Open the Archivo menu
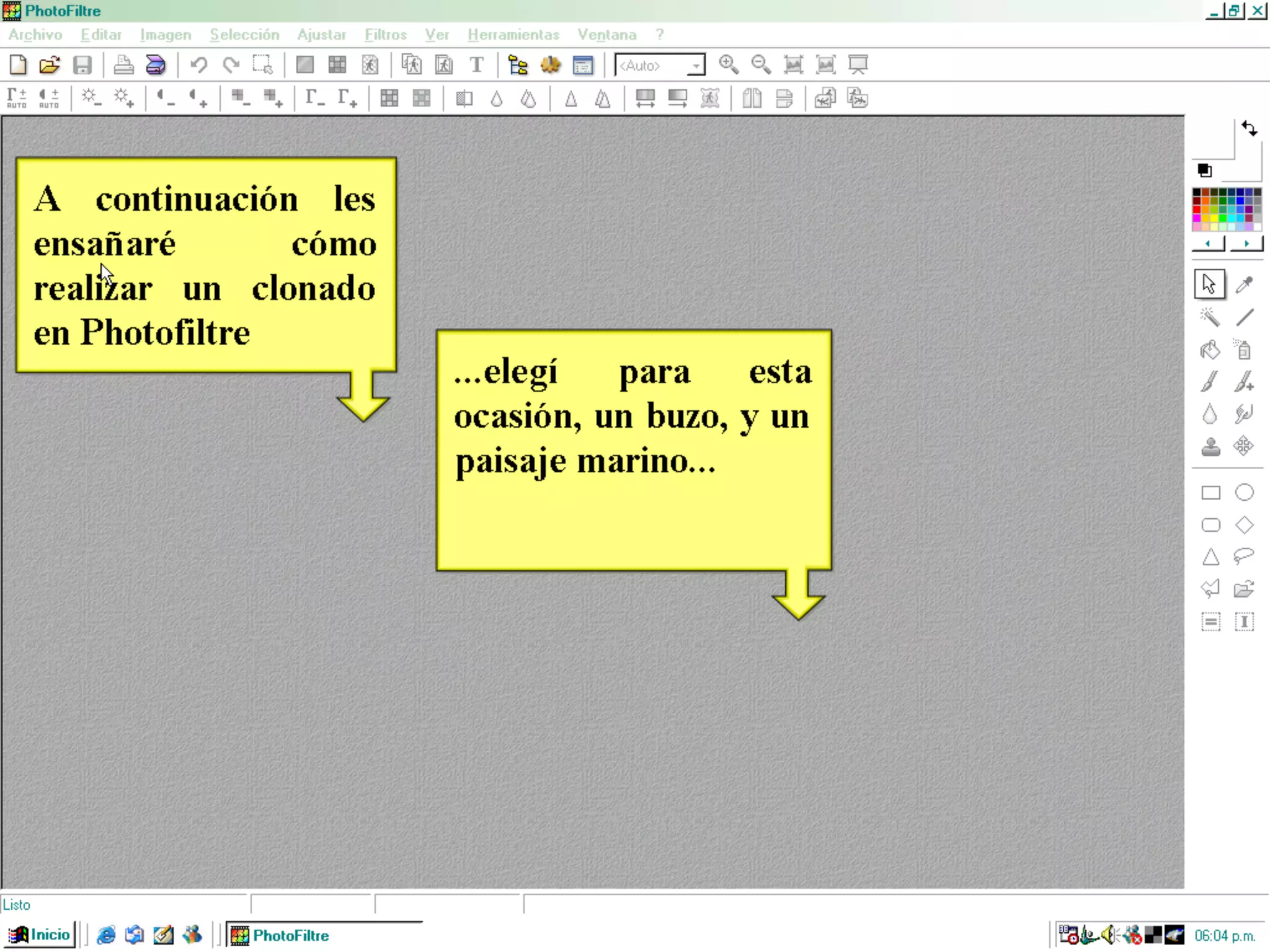 (x=35, y=35)
